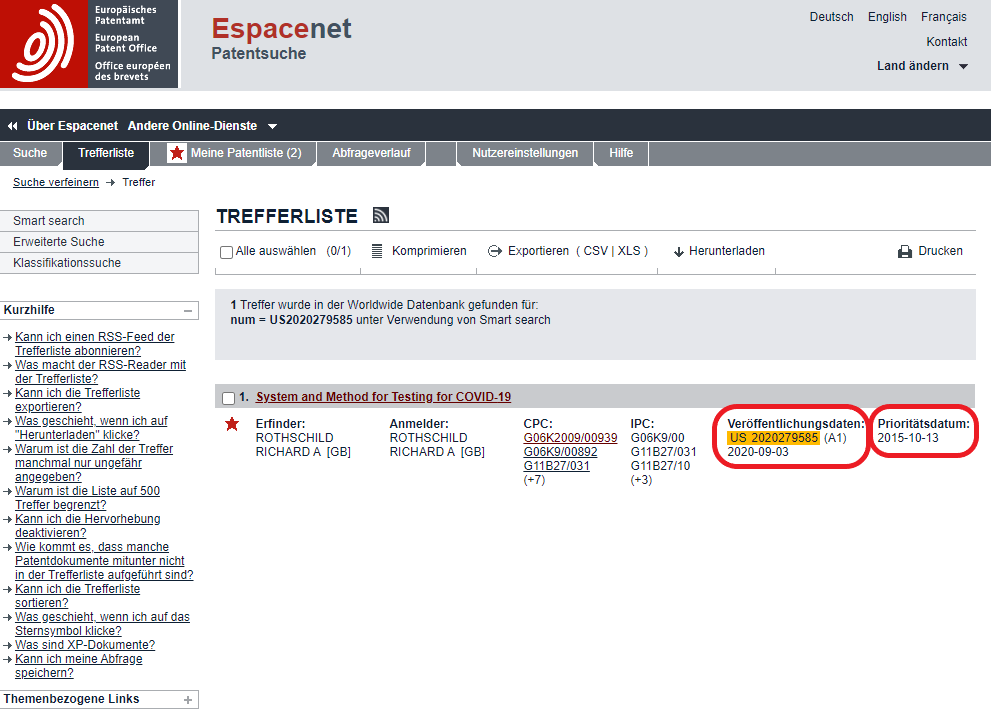Open the Land ändern dropdown
991x710 pixels.
click(922, 66)
